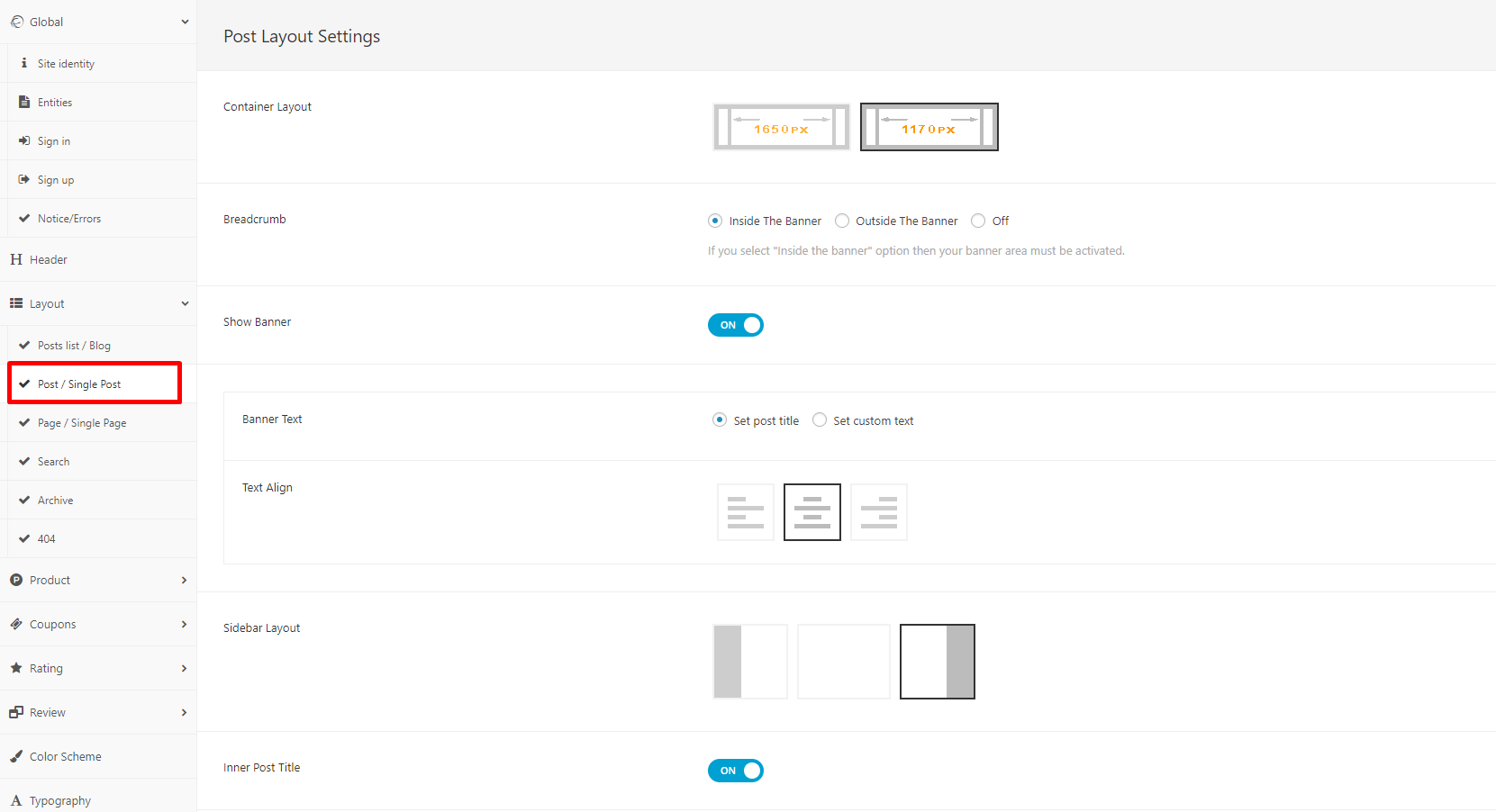Set banner text alignment to center
This screenshot has height=812, width=1496.
tap(811, 512)
